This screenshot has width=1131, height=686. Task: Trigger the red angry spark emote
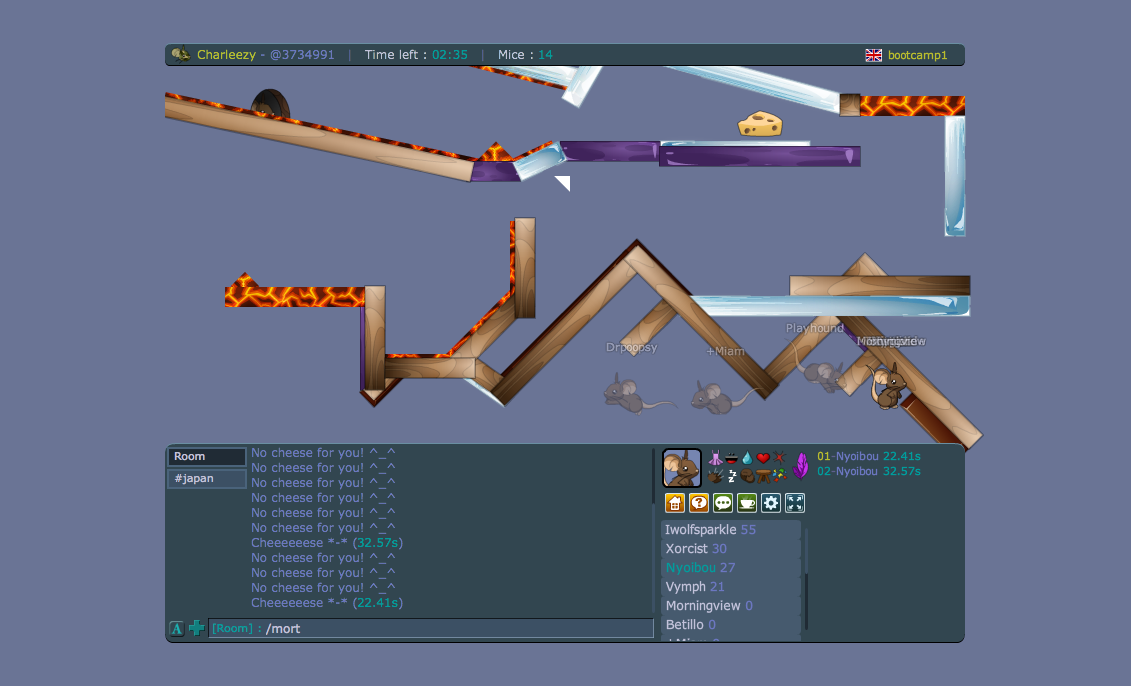click(x=779, y=457)
